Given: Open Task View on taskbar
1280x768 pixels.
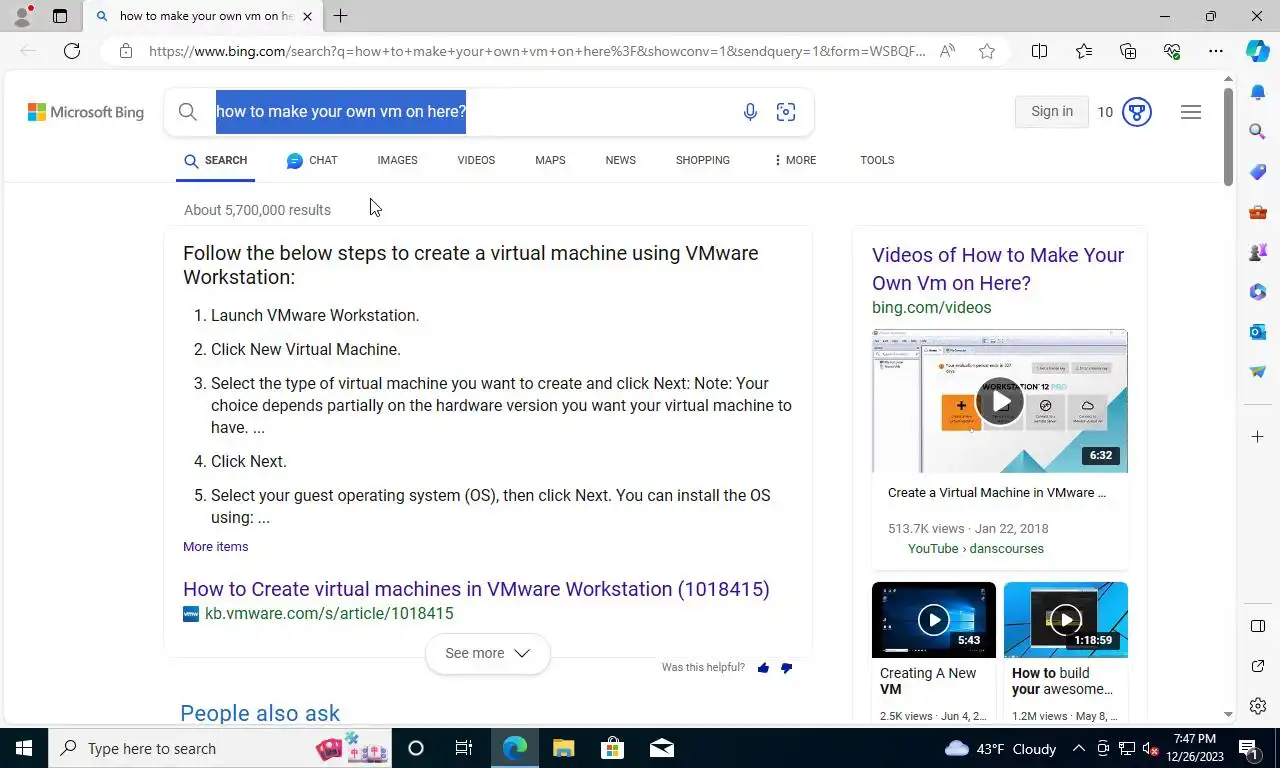Looking at the screenshot, I should [x=464, y=748].
